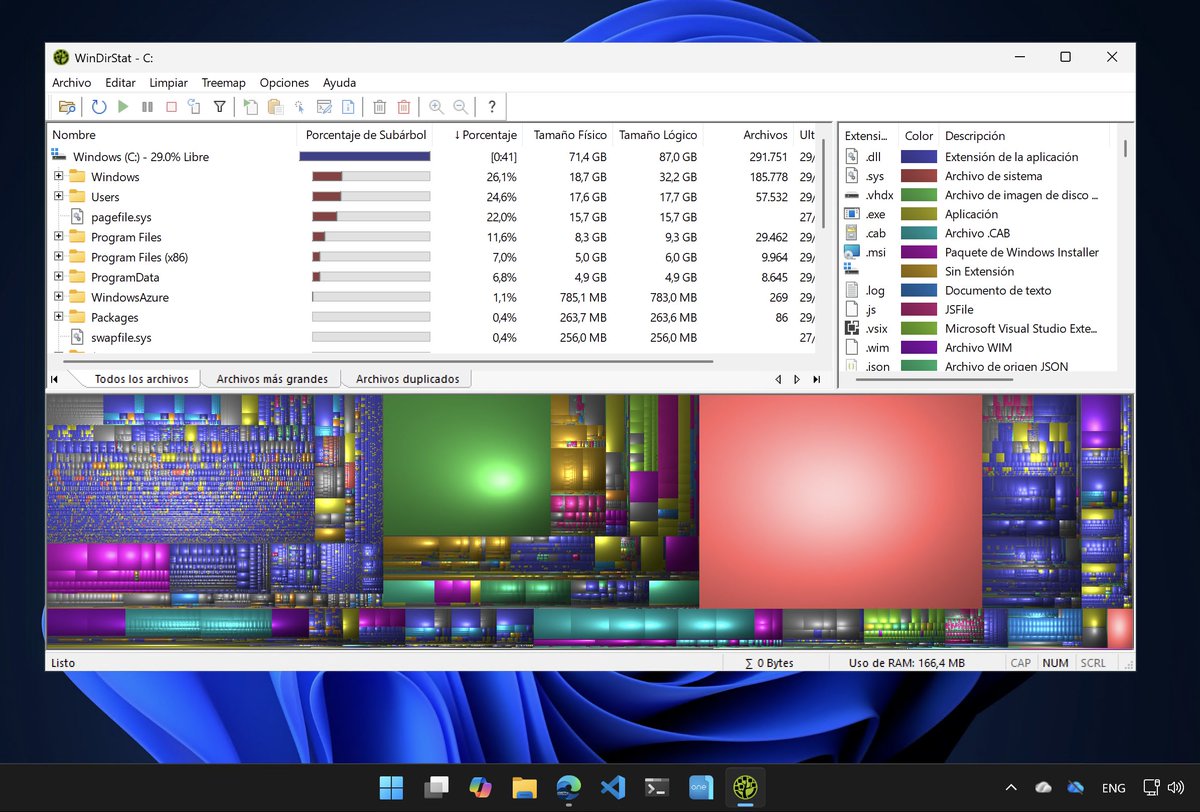Viewport: 1200px width, 812px height.
Task: Click the tab scroll-to-first arrow button
Action: (54, 379)
